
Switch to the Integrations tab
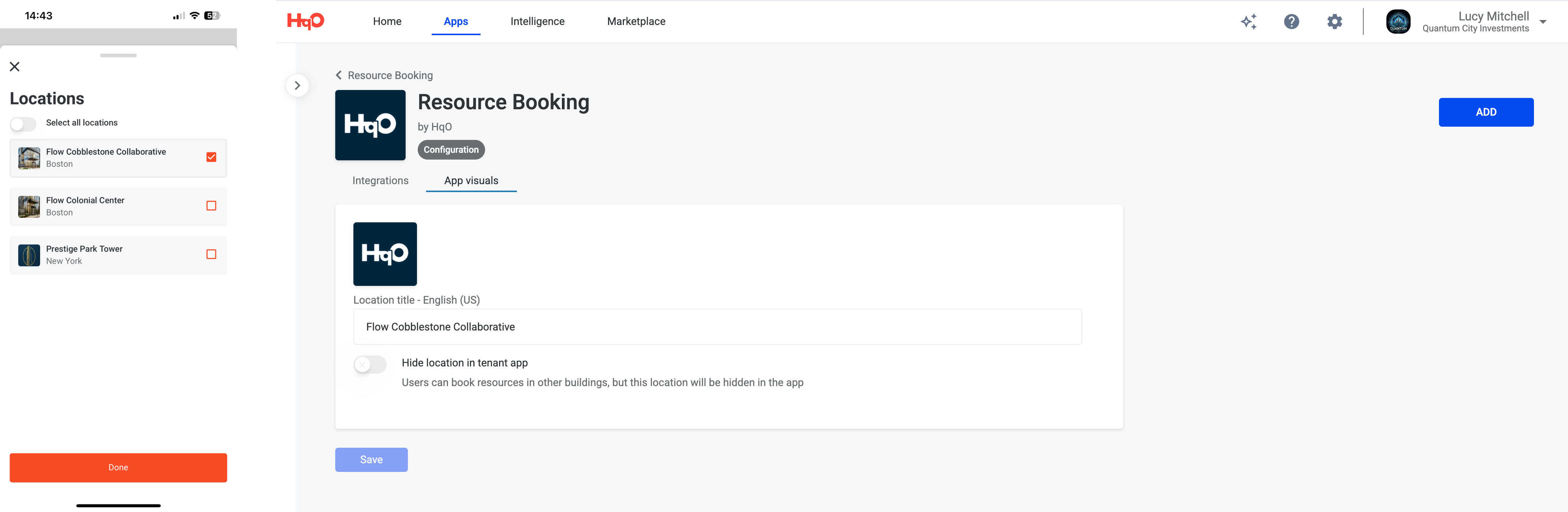tap(380, 181)
